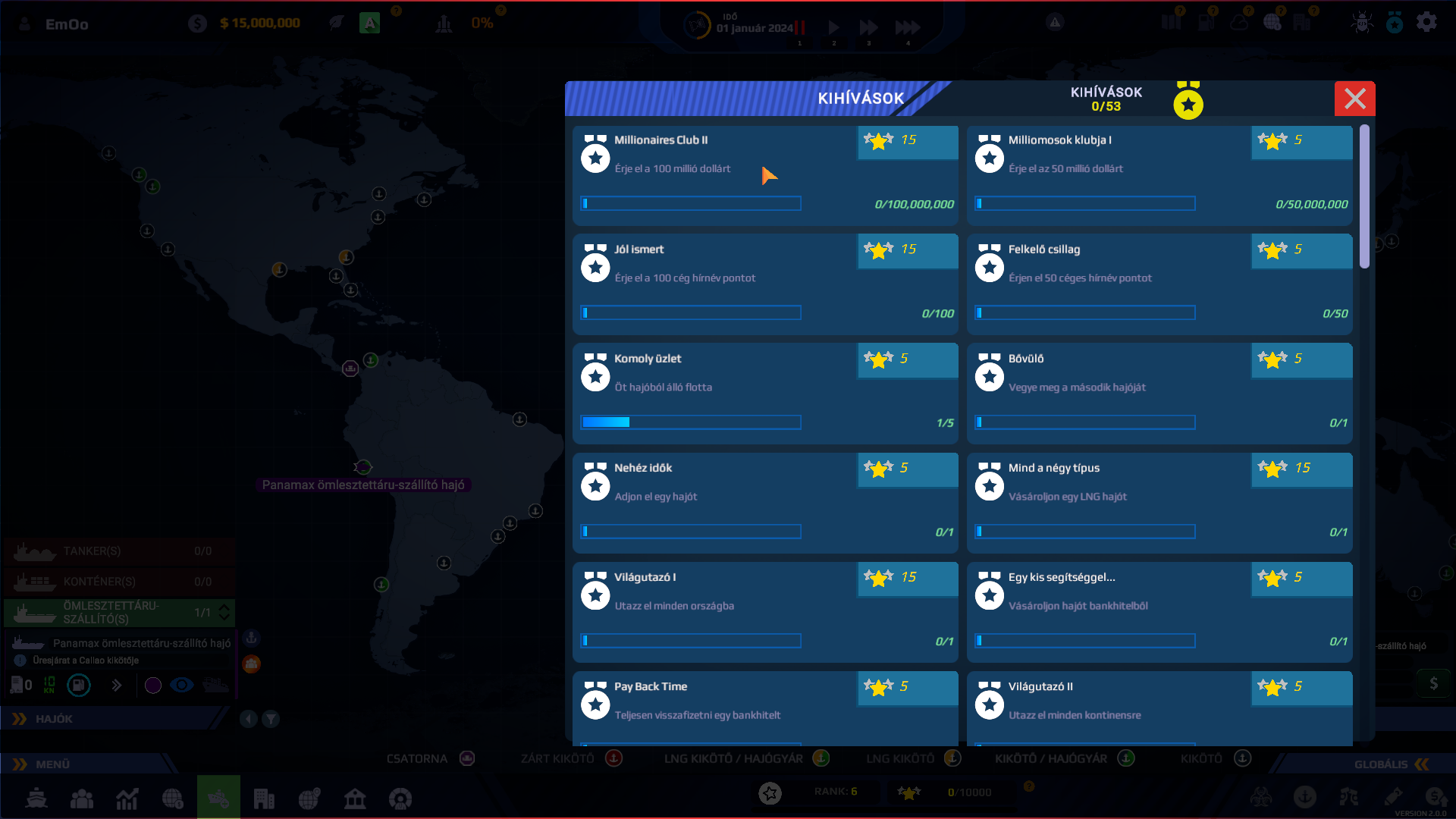The image size is (1456, 819).
Task: Click the ship purple color swatch
Action: [x=153, y=686]
